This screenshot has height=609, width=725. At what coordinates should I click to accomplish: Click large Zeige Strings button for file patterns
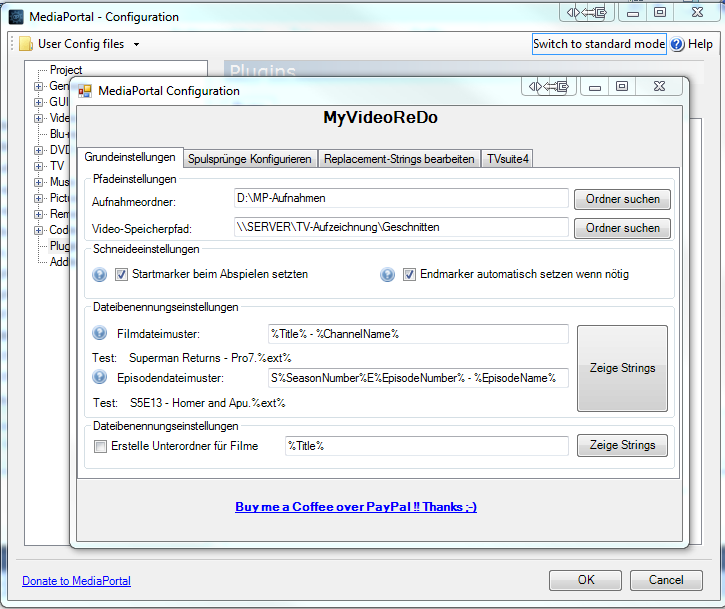click(x=622, y=368)
